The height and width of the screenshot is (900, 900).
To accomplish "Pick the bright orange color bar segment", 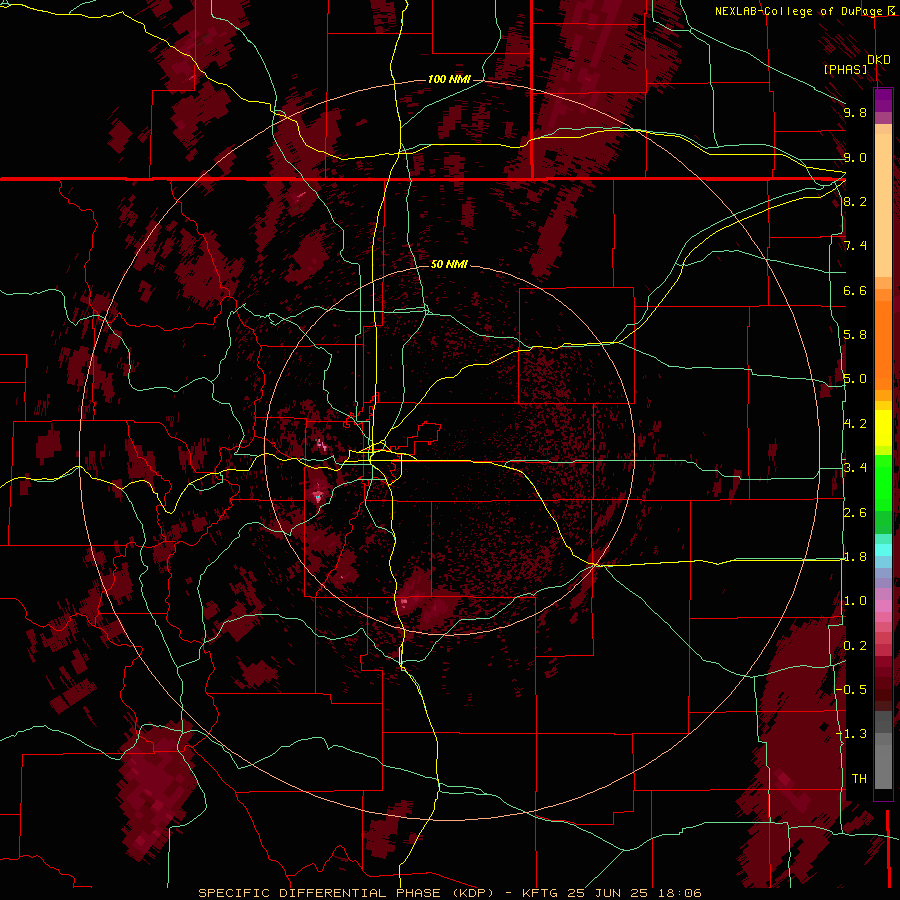I will coord(883,344).
